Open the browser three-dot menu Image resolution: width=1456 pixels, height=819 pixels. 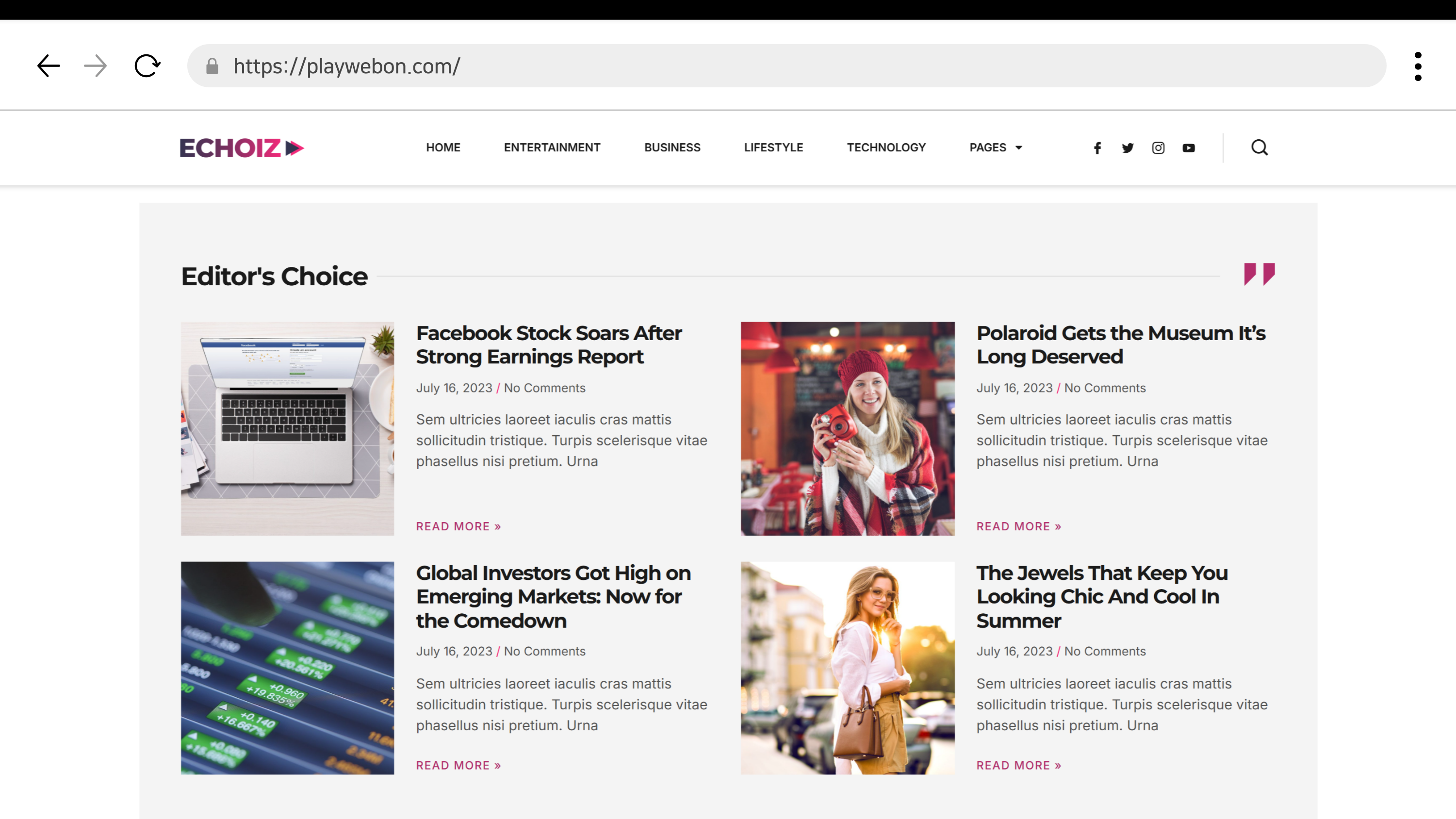(x=1418, y=66)
